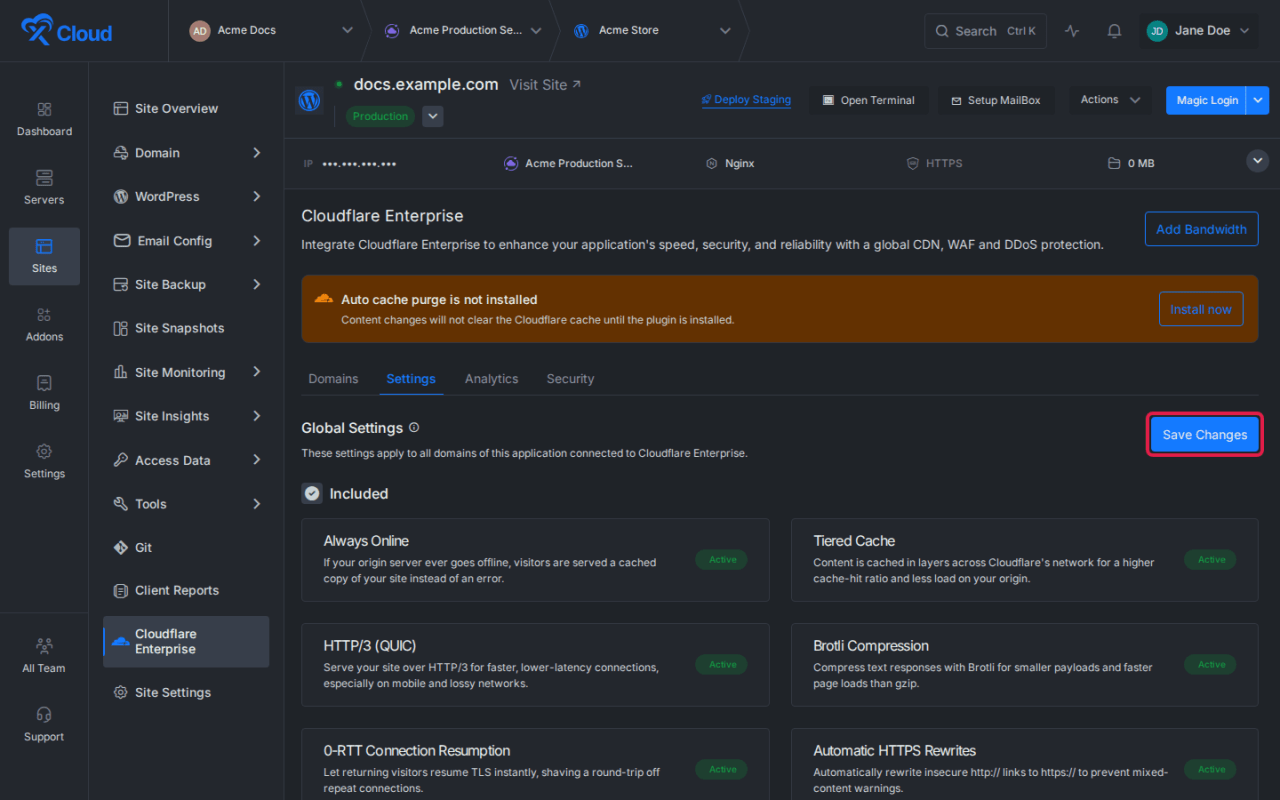1280x800 pixels.
Task: Click Always Online Active badge
Action: tap(722, 560)
